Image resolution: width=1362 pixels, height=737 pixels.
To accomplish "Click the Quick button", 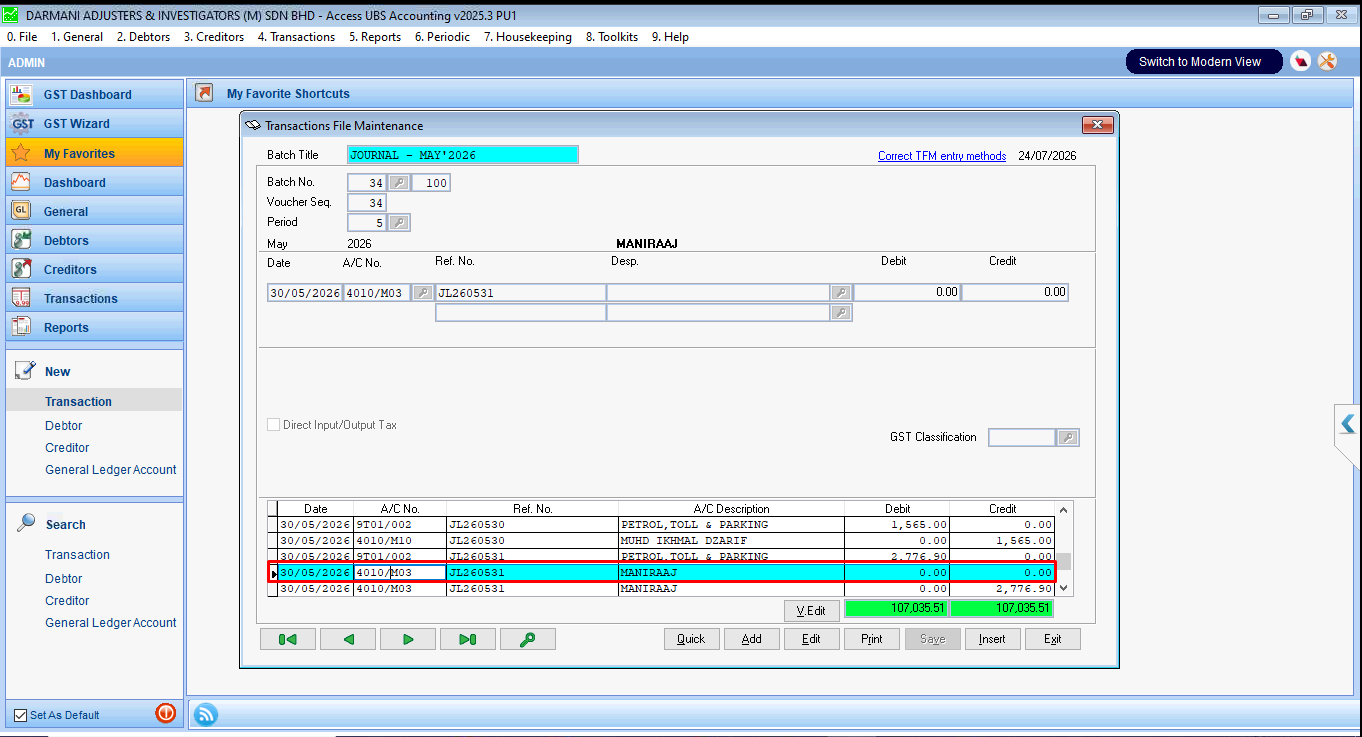I will (x=691, y=639).
